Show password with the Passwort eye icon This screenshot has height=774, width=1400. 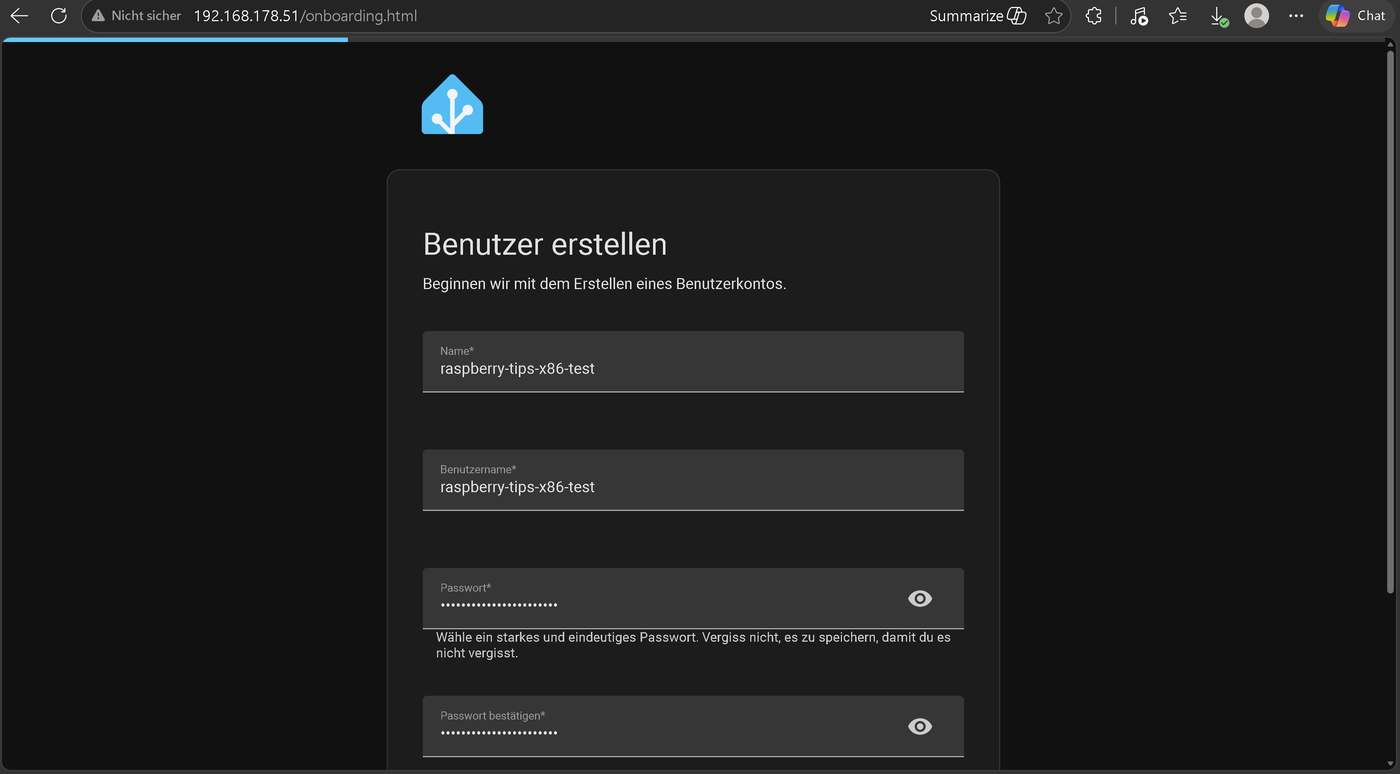click(920, 598)
